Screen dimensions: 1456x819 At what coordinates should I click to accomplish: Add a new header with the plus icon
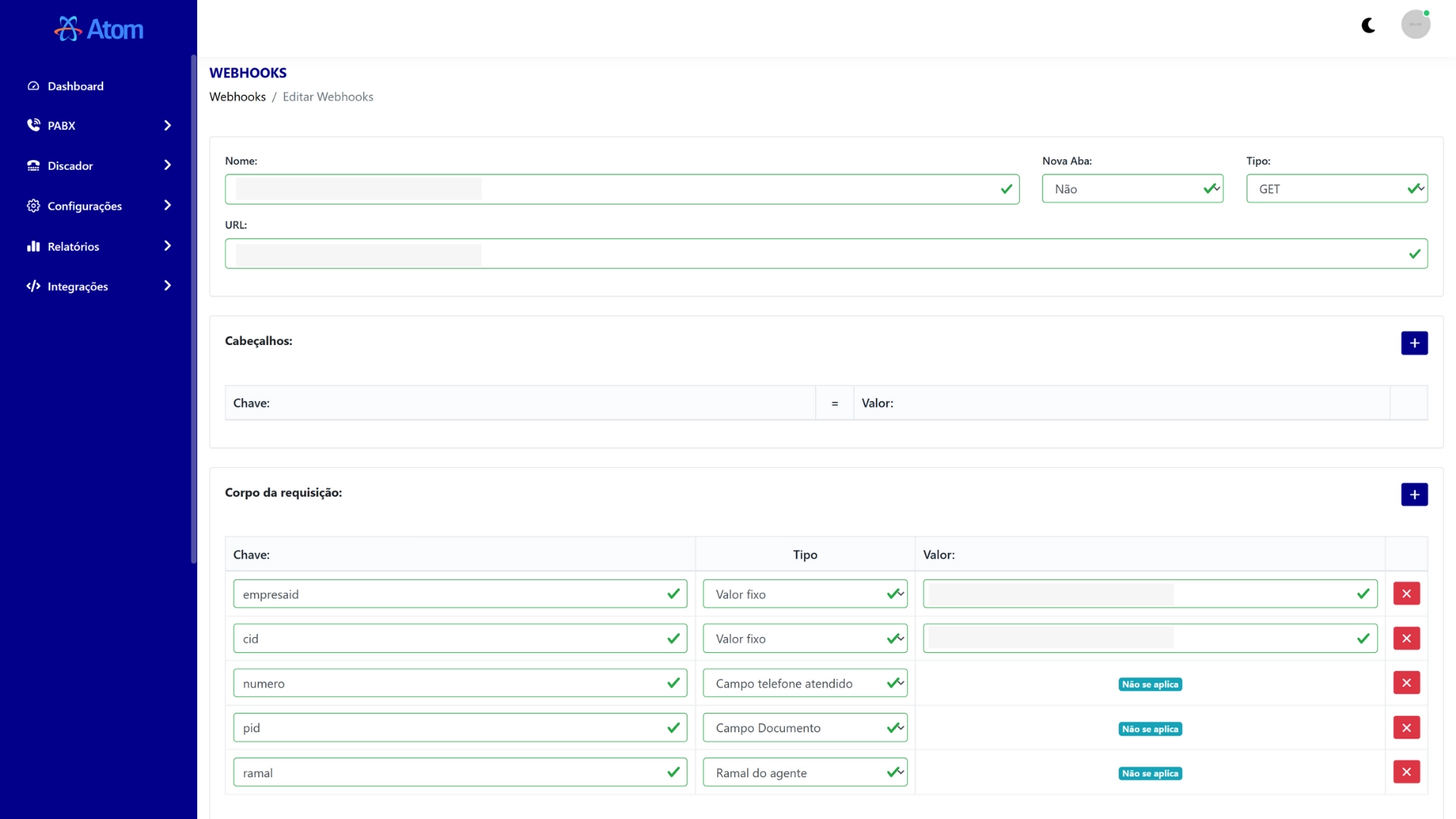[x=1415, y=343]
